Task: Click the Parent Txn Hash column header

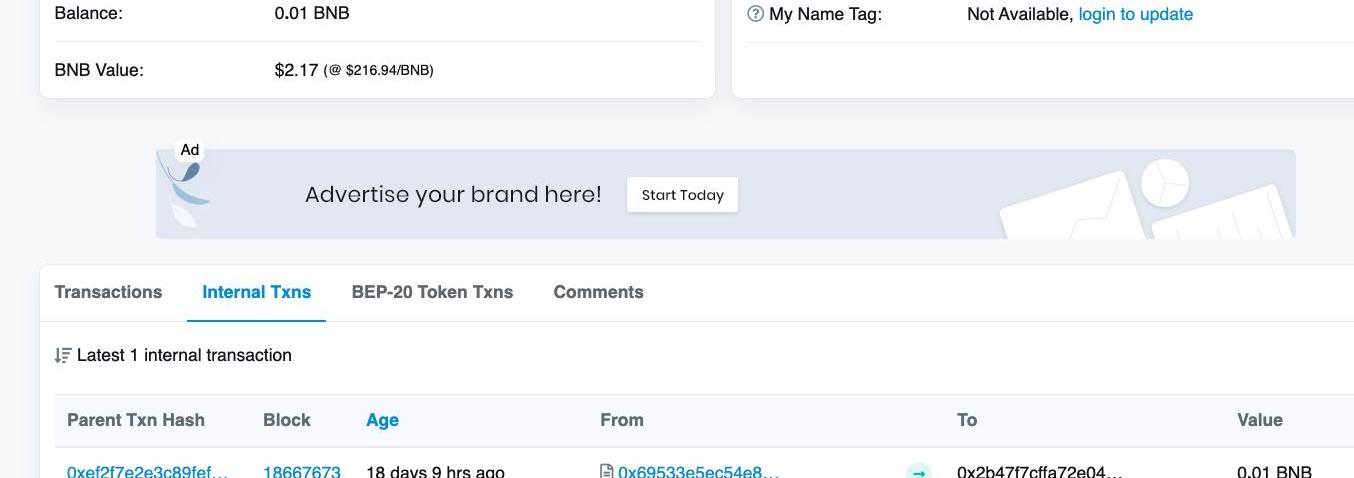Action: coord(136,420)
